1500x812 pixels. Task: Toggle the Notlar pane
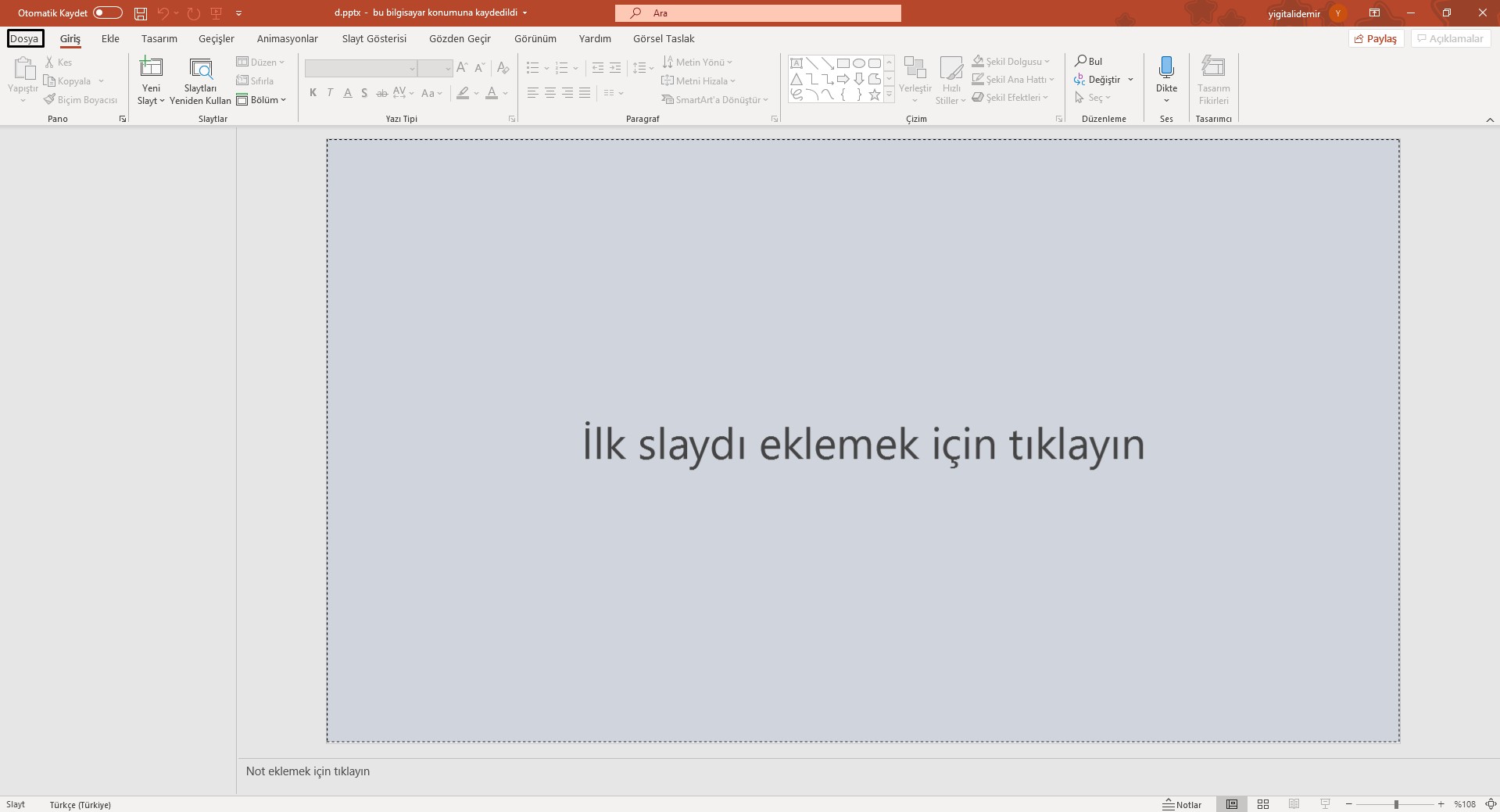coord(1182,804)
